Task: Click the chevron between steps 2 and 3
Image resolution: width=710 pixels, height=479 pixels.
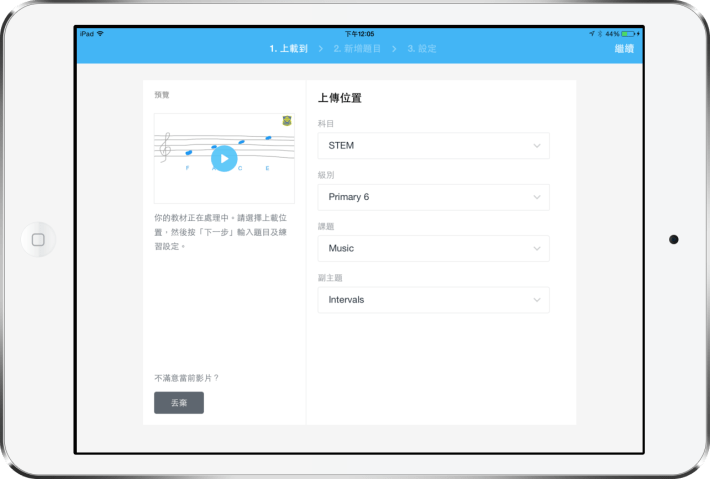Action: click(x=394, y=48)
